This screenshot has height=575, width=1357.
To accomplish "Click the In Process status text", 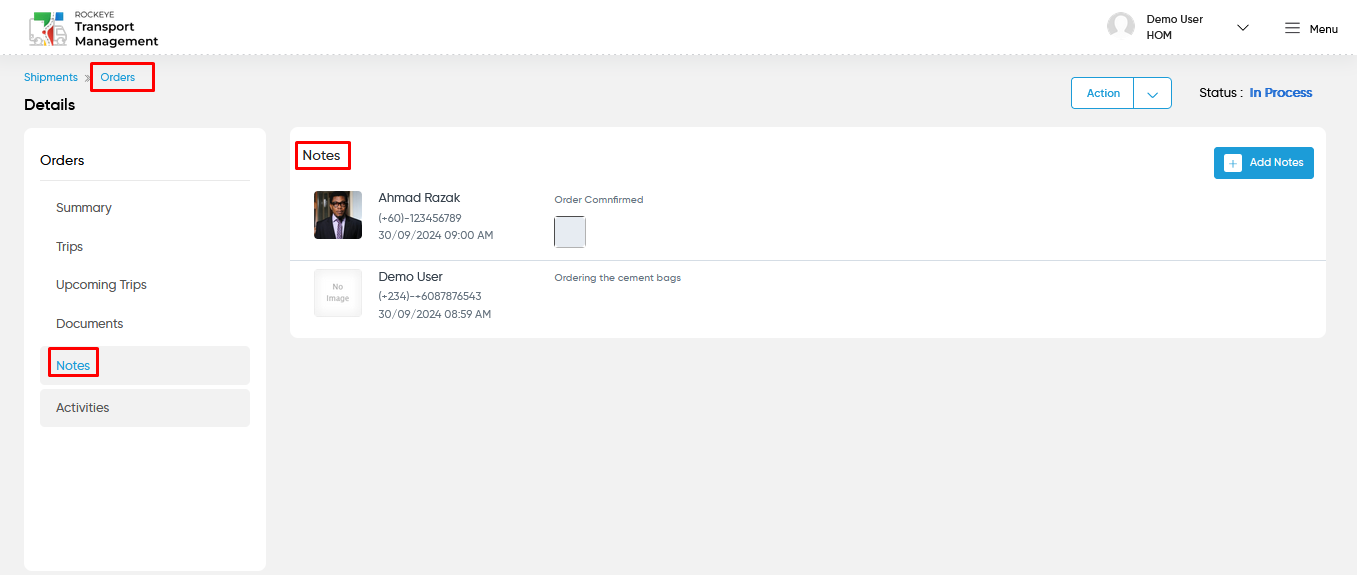I will point(1281,93).
